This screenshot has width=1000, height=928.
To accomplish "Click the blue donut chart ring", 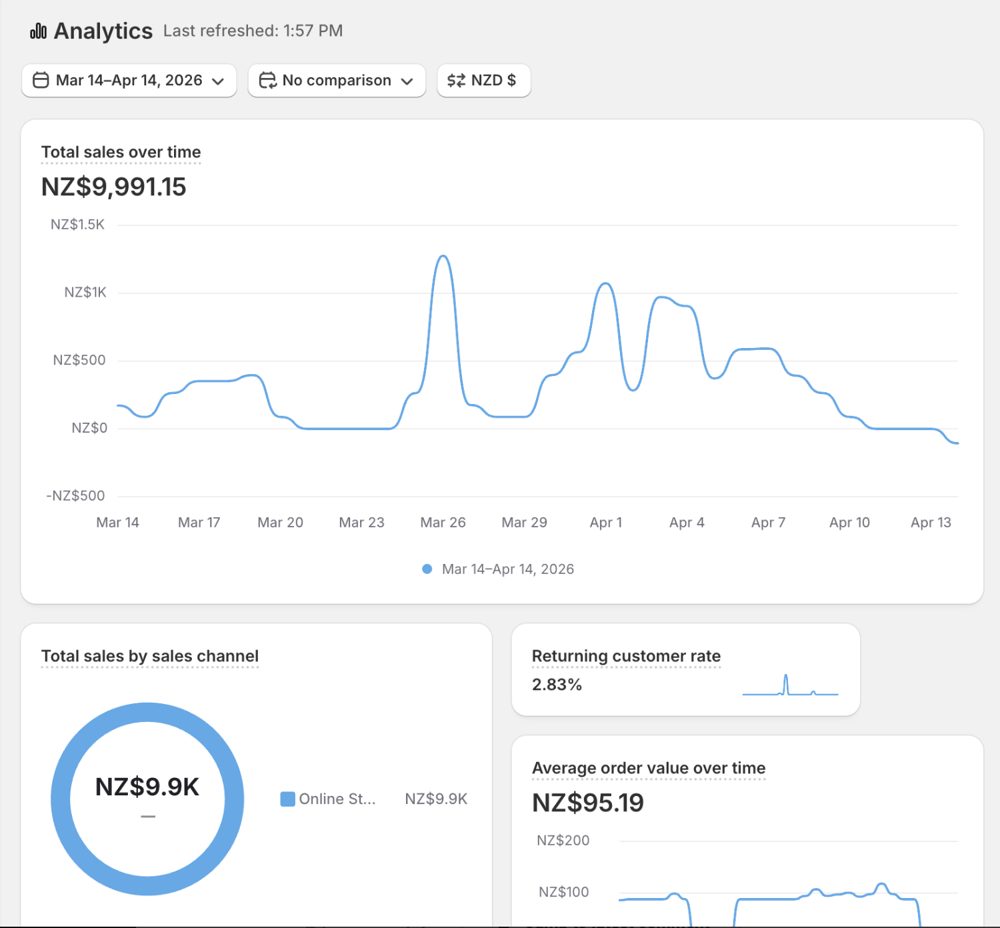I will point(147,712).
